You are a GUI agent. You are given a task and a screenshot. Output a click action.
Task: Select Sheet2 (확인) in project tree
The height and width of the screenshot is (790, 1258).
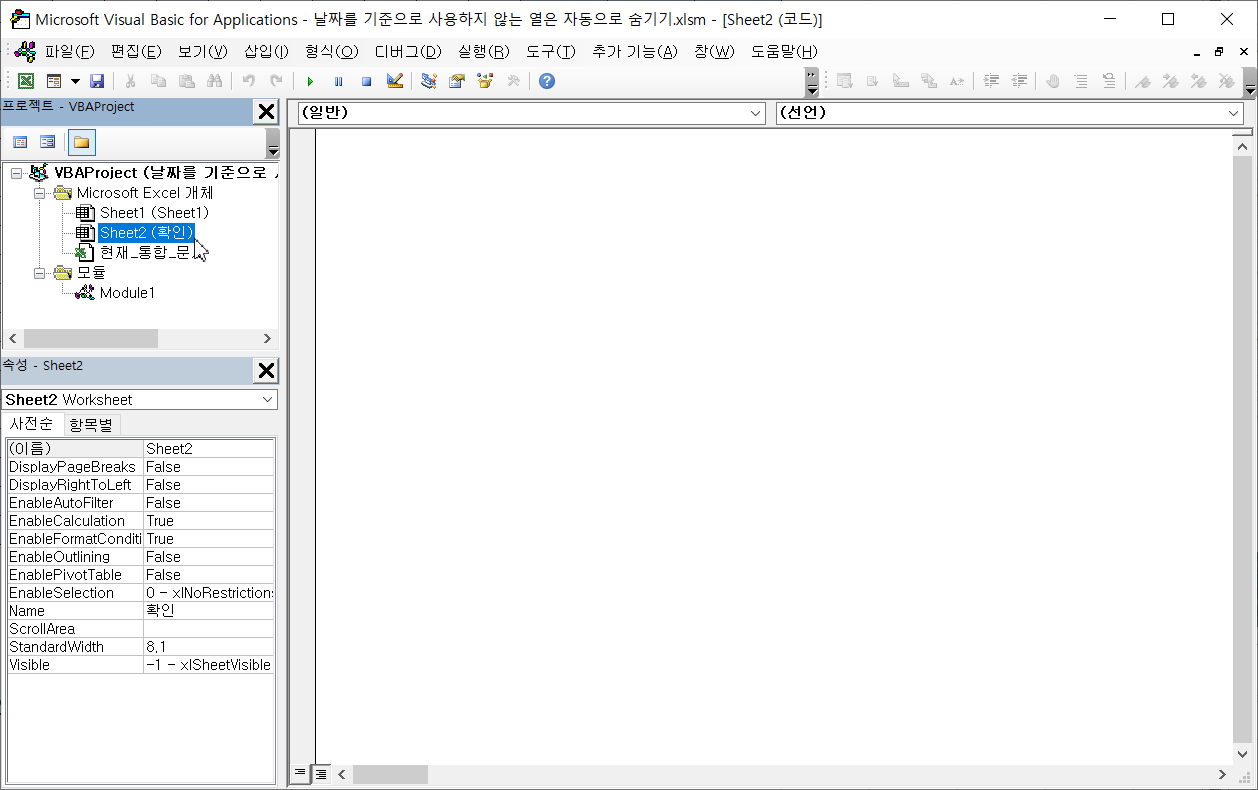point(146,233)
